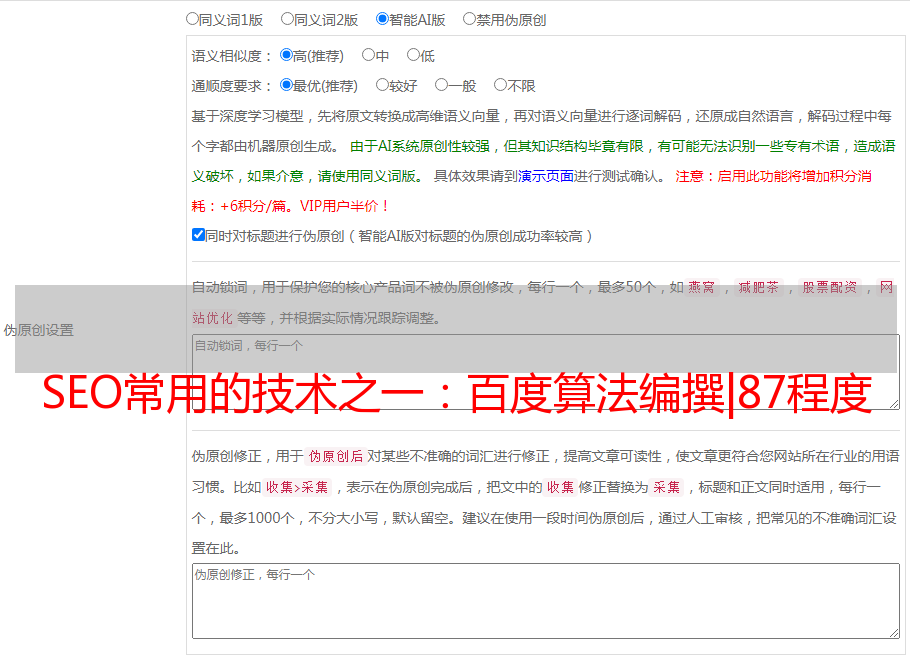
Task: Set 语义相似度 to 高(推荐)
Action: click(x=286, y=55)
